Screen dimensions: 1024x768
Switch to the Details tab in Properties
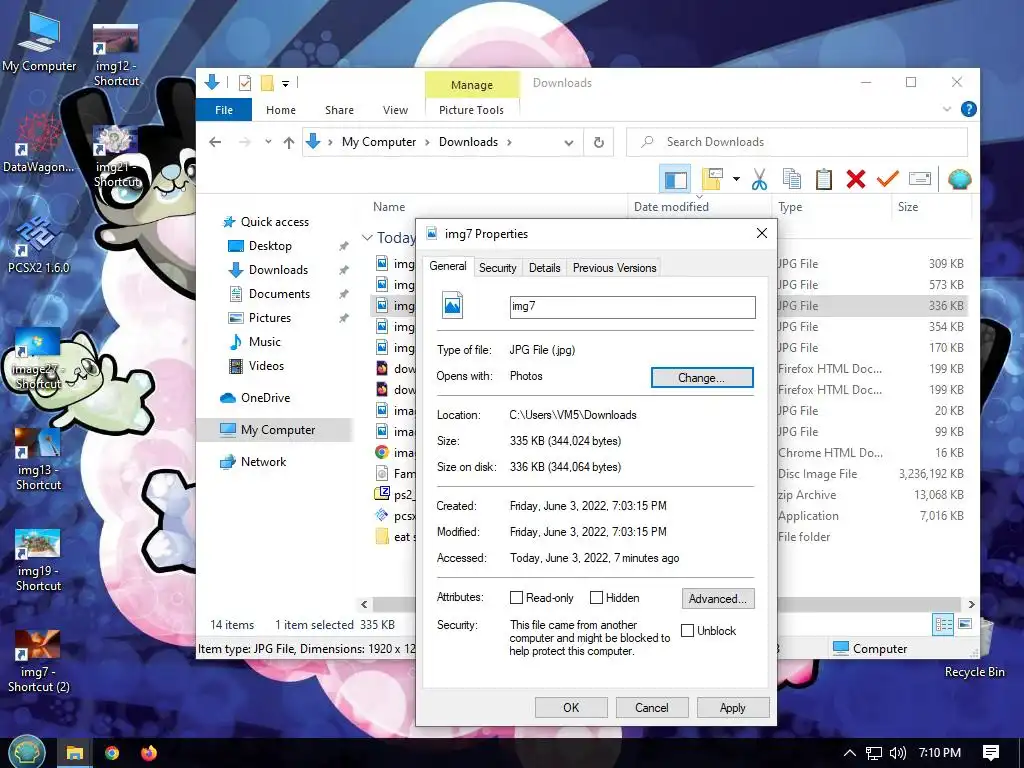coord(545,268)
